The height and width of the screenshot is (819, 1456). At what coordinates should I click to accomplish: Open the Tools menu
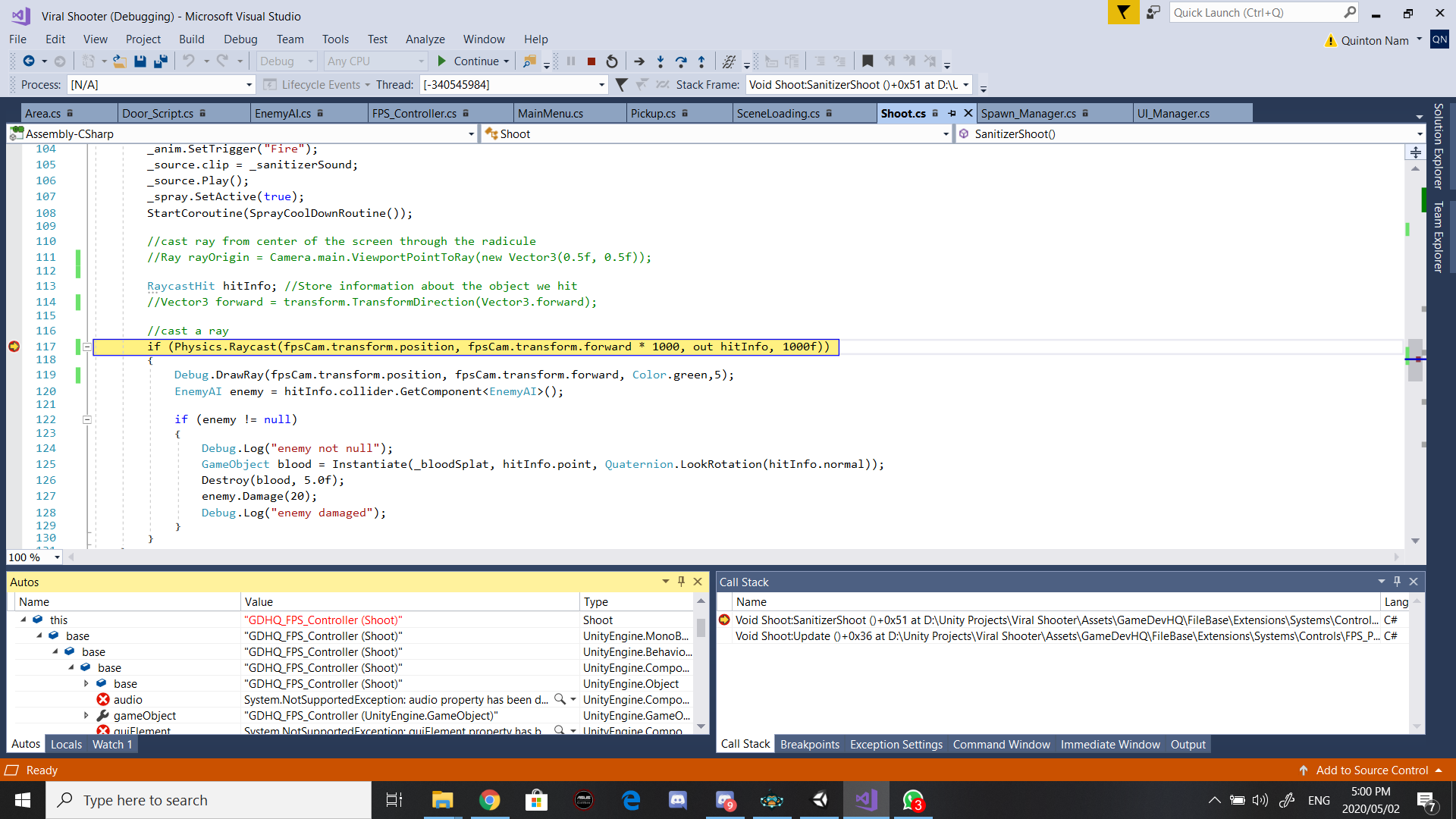click(x=335, y=39)
